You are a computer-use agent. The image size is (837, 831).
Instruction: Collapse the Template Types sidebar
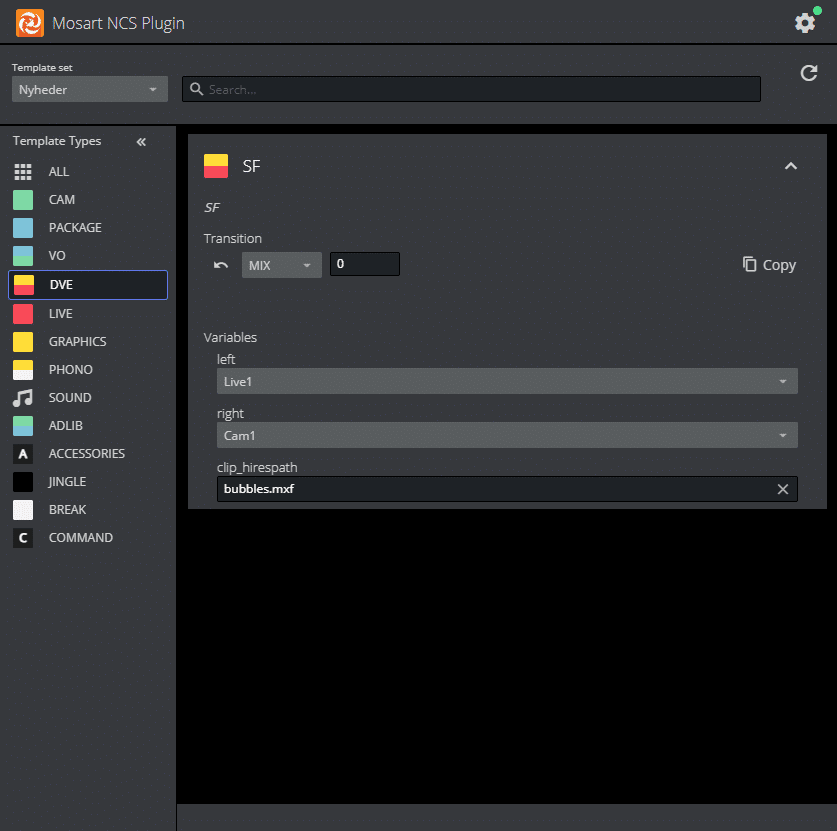pos(140,141)
